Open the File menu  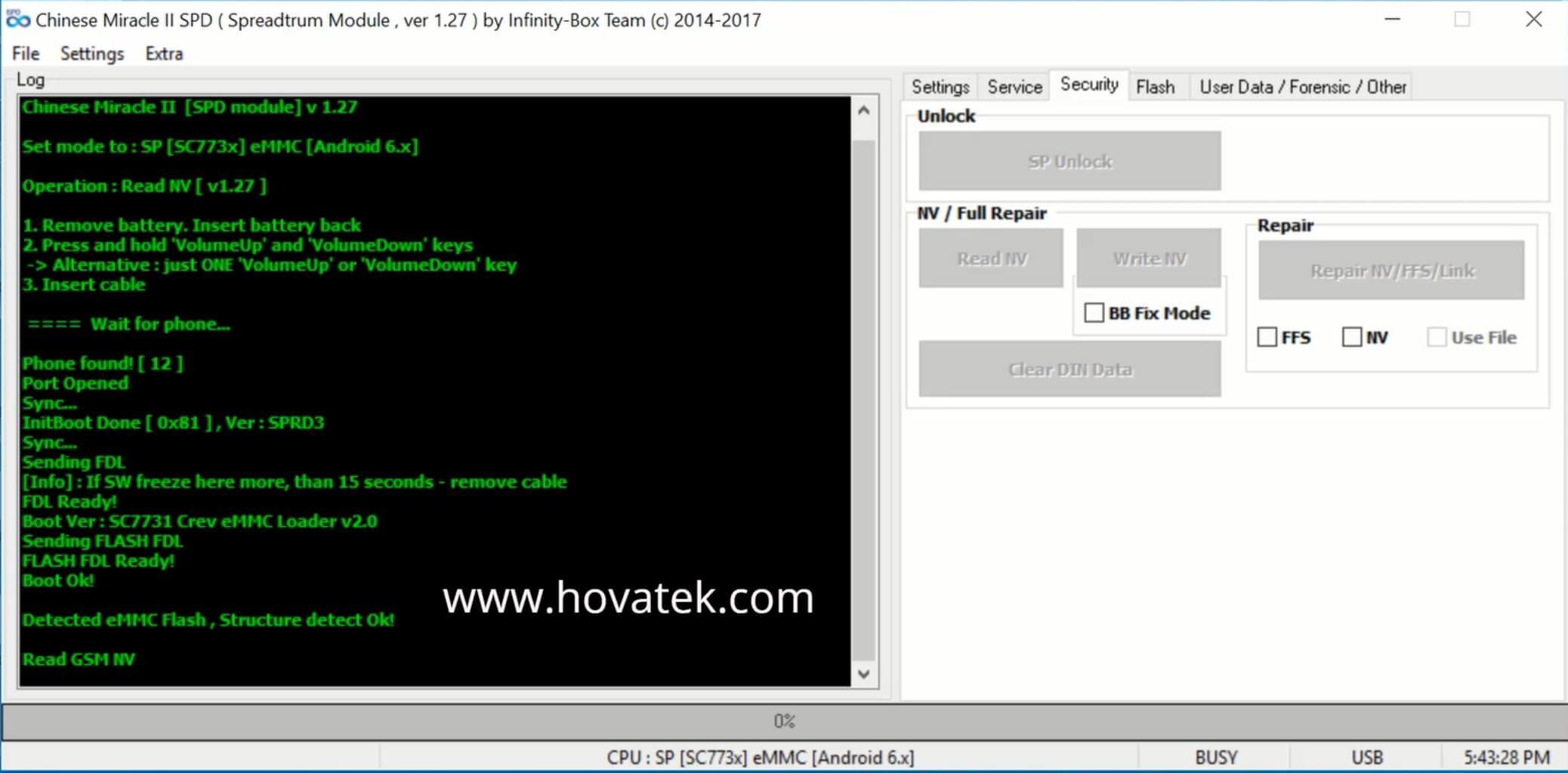pos(26,54)
